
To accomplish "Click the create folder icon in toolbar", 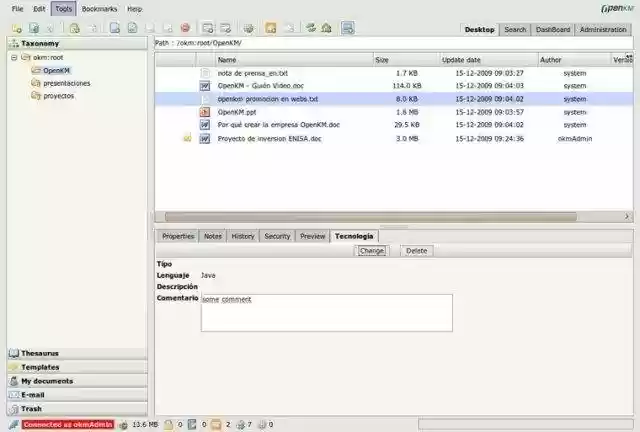I will pyautogui.click(x=16, y=28).
